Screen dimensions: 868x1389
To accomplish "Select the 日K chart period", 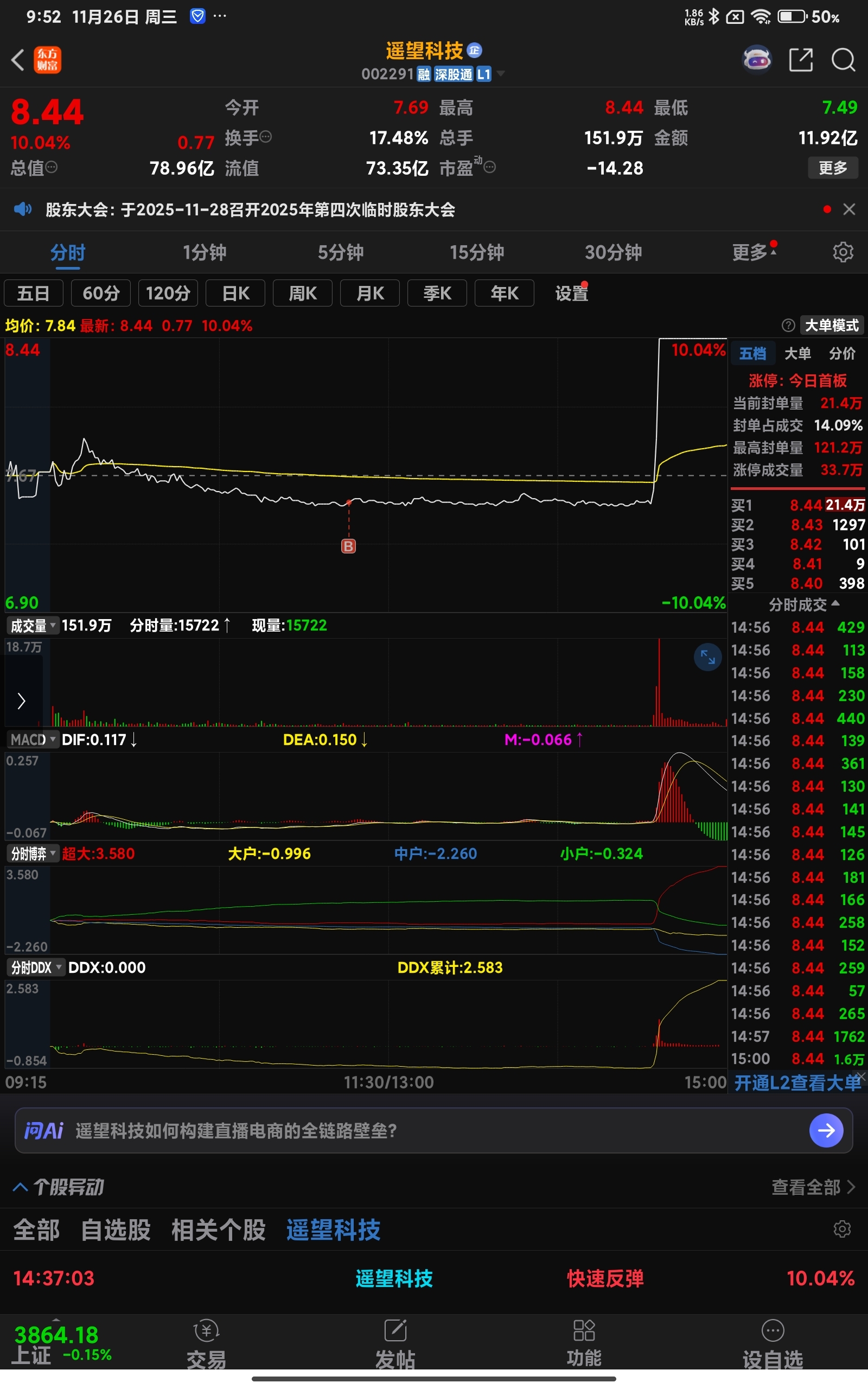I will pyautogui.click(x=235, y=294).
